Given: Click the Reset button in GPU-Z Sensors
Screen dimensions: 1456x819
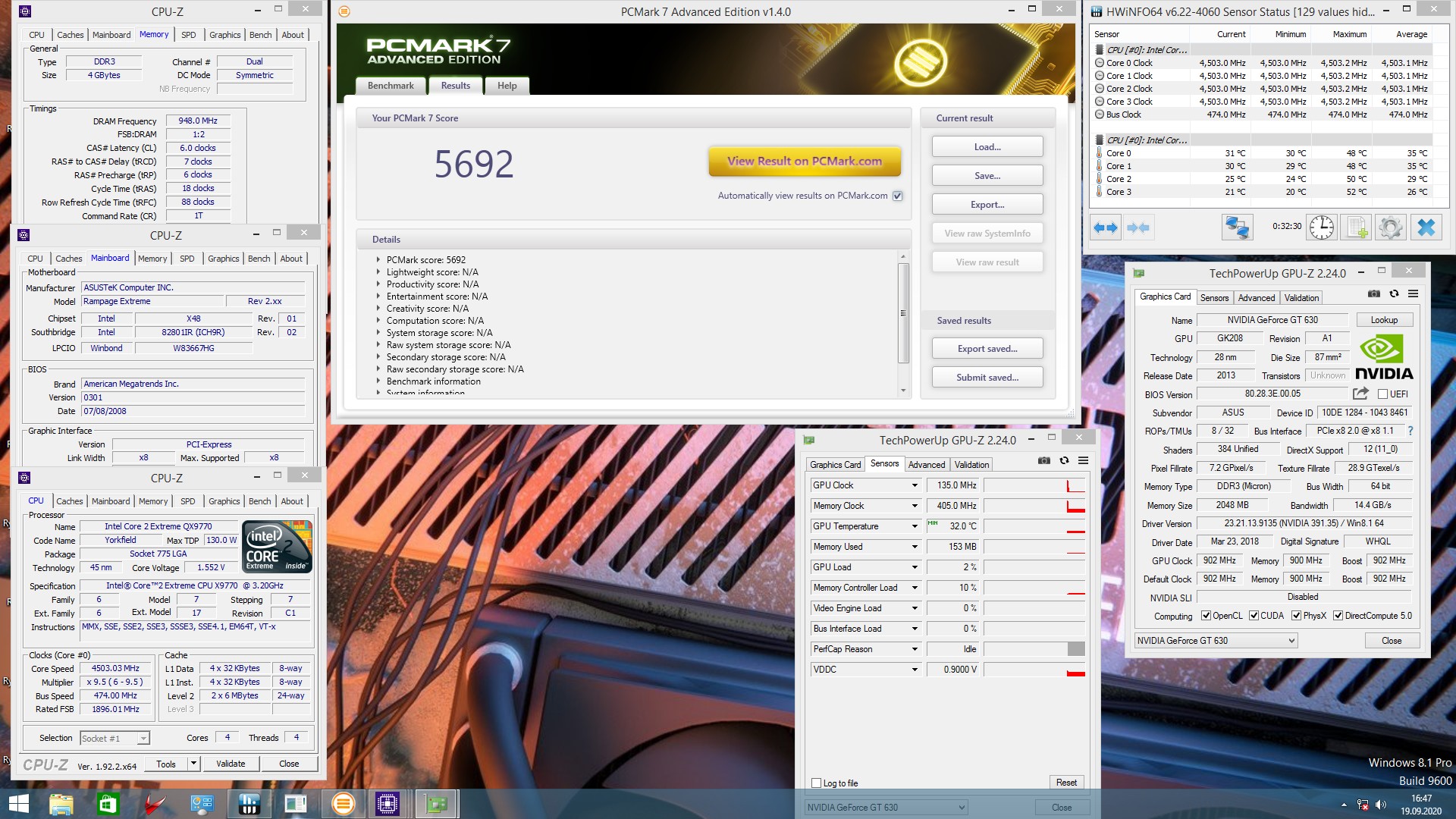Looking at the screenshot, I should point(1066,783).
